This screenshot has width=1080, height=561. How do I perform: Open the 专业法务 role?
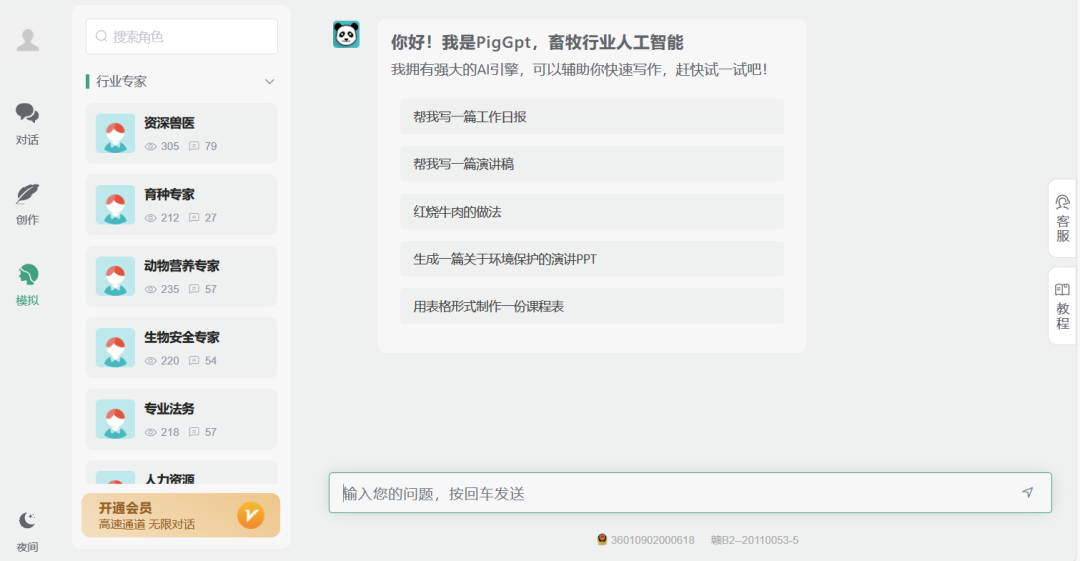[181, 420]
